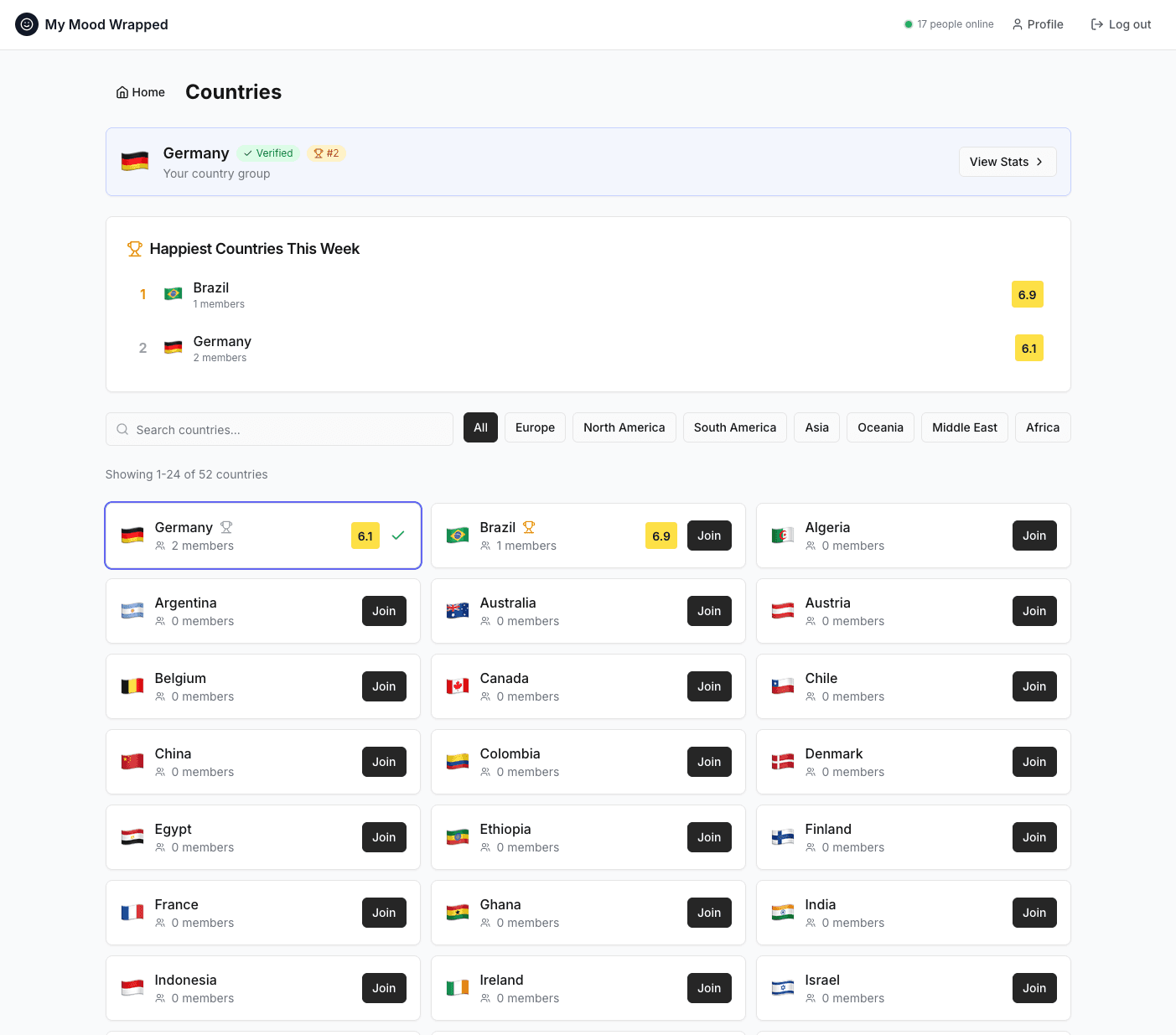Click the trophy icon beside Germany card name
Screen dimensions: 1176x1035
226,527
